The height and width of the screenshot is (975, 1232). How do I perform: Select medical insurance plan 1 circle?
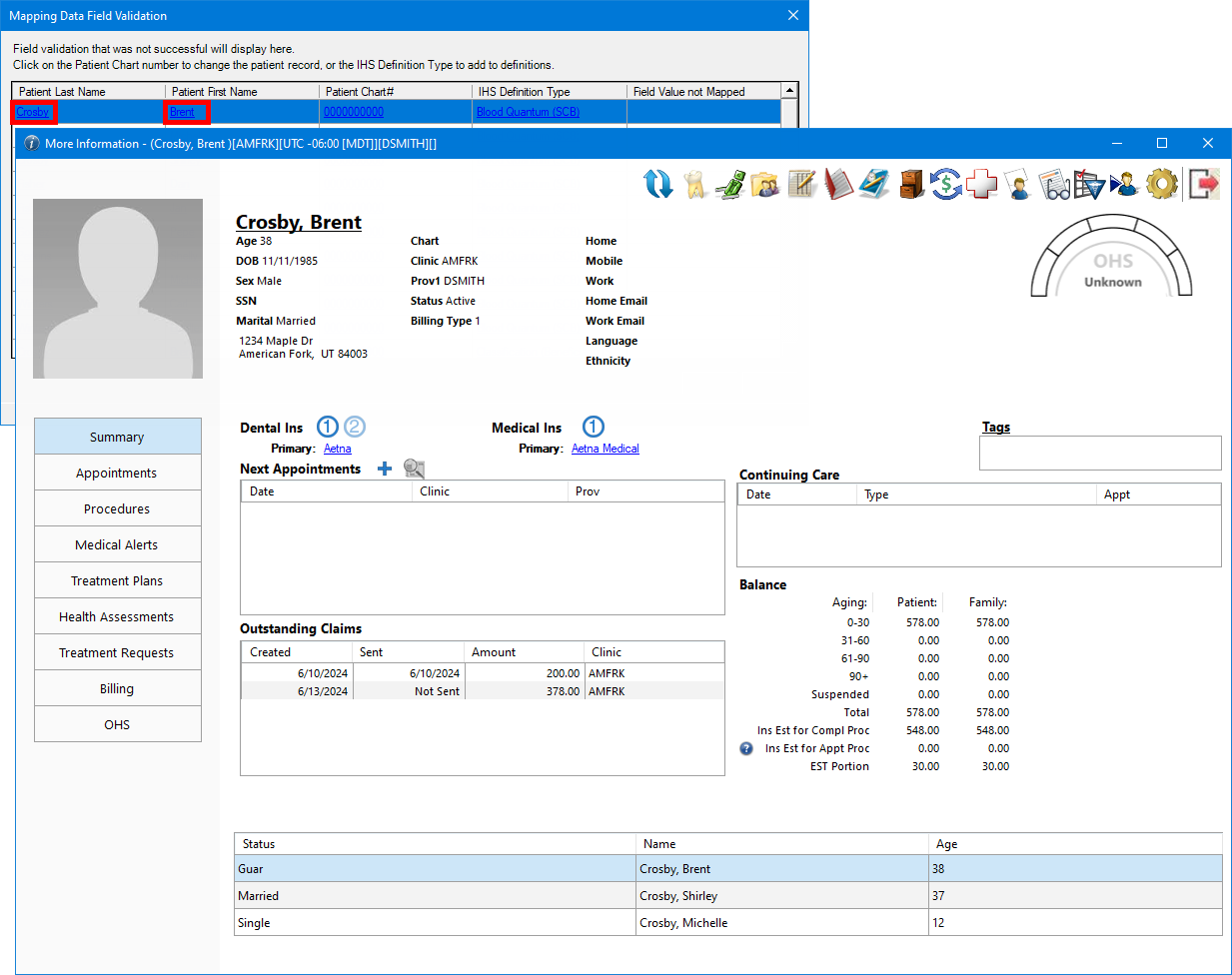[594, 427]
